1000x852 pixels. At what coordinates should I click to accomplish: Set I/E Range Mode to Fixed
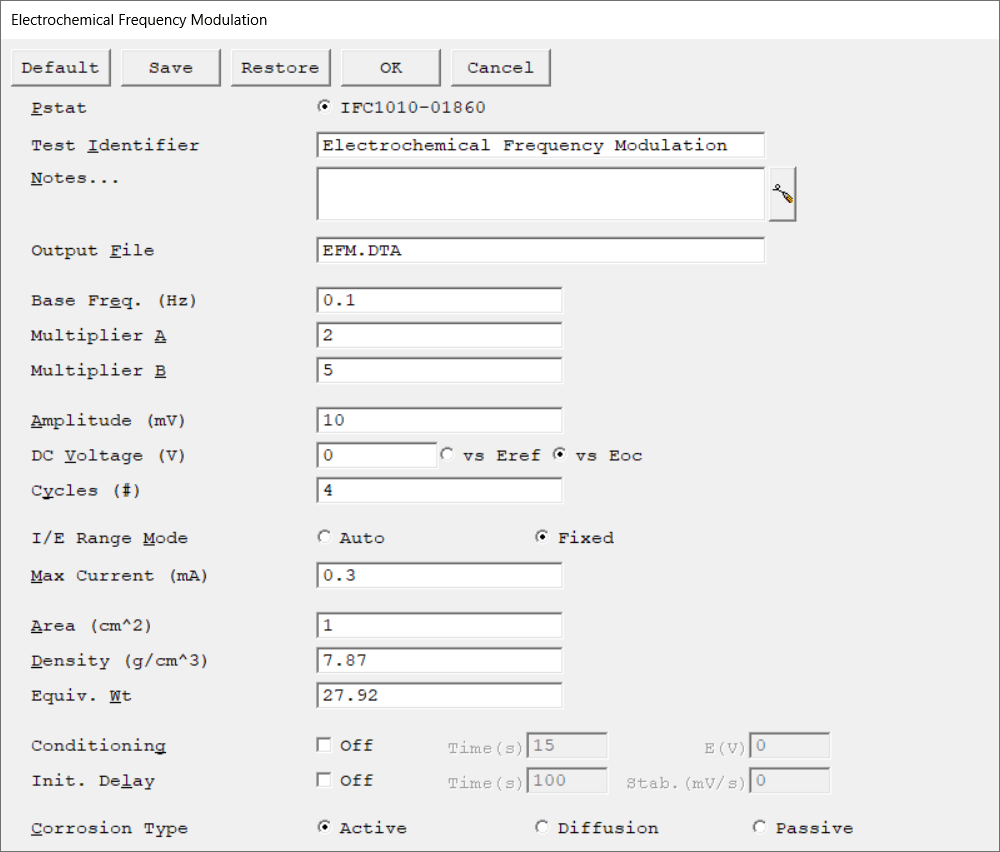pos(541,536)
